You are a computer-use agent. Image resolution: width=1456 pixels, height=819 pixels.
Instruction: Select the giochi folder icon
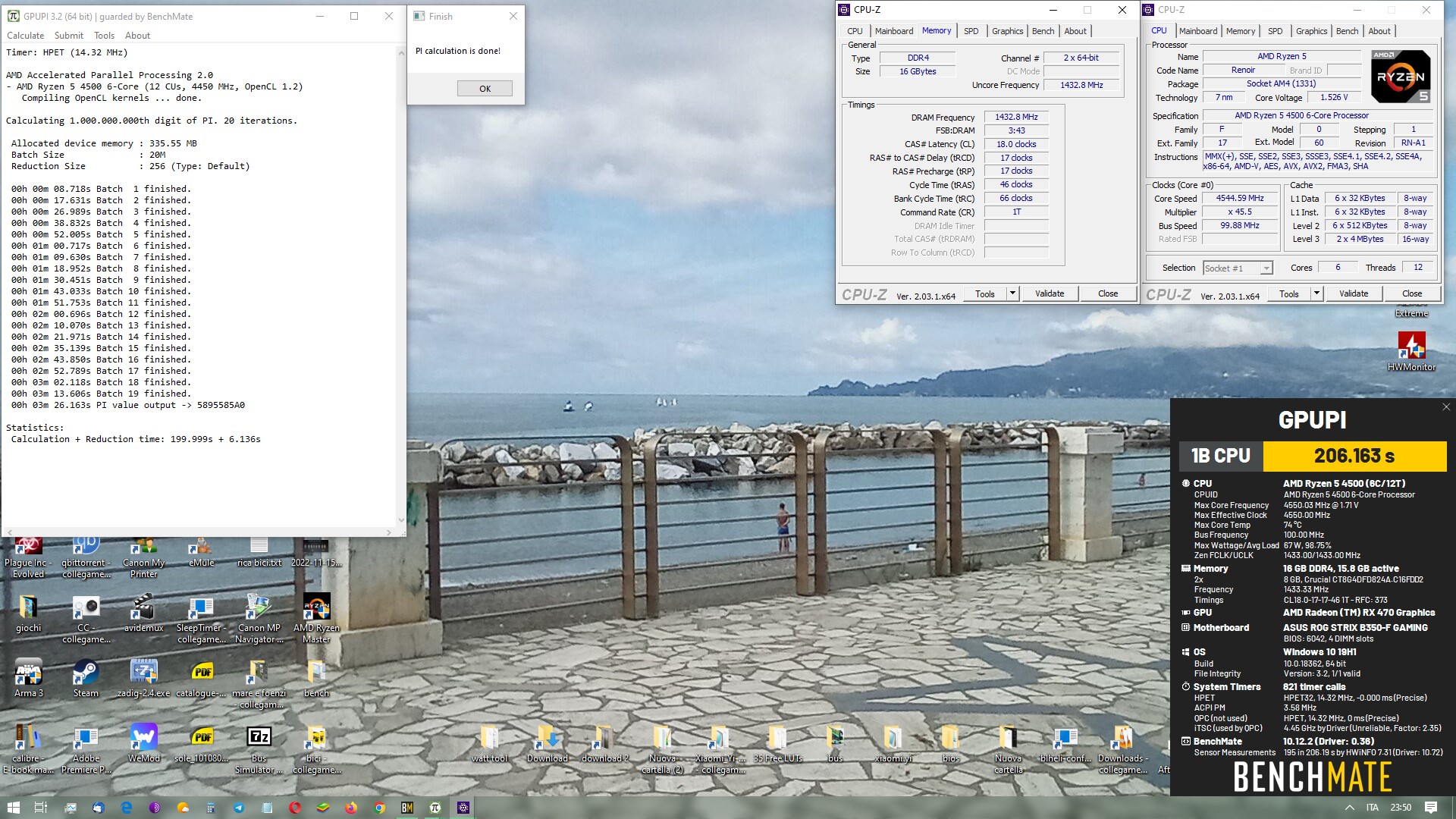[29, 612]
